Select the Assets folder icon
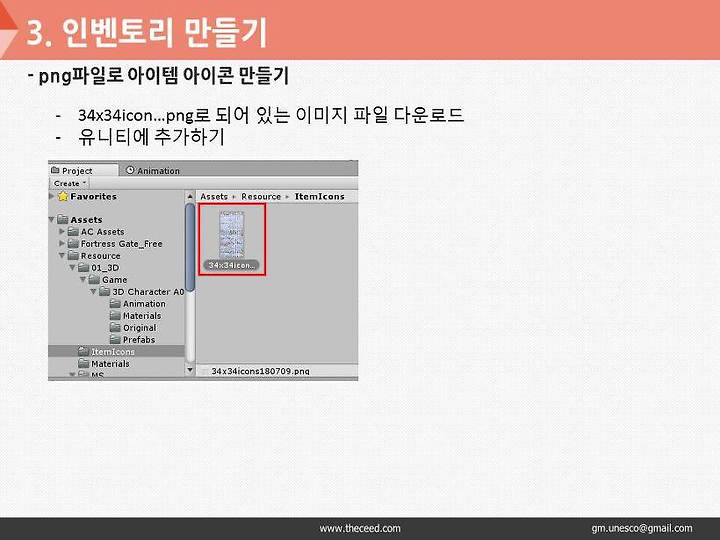Screen dimensions: 720x540 pyautogui.click(x=63, y=219)
